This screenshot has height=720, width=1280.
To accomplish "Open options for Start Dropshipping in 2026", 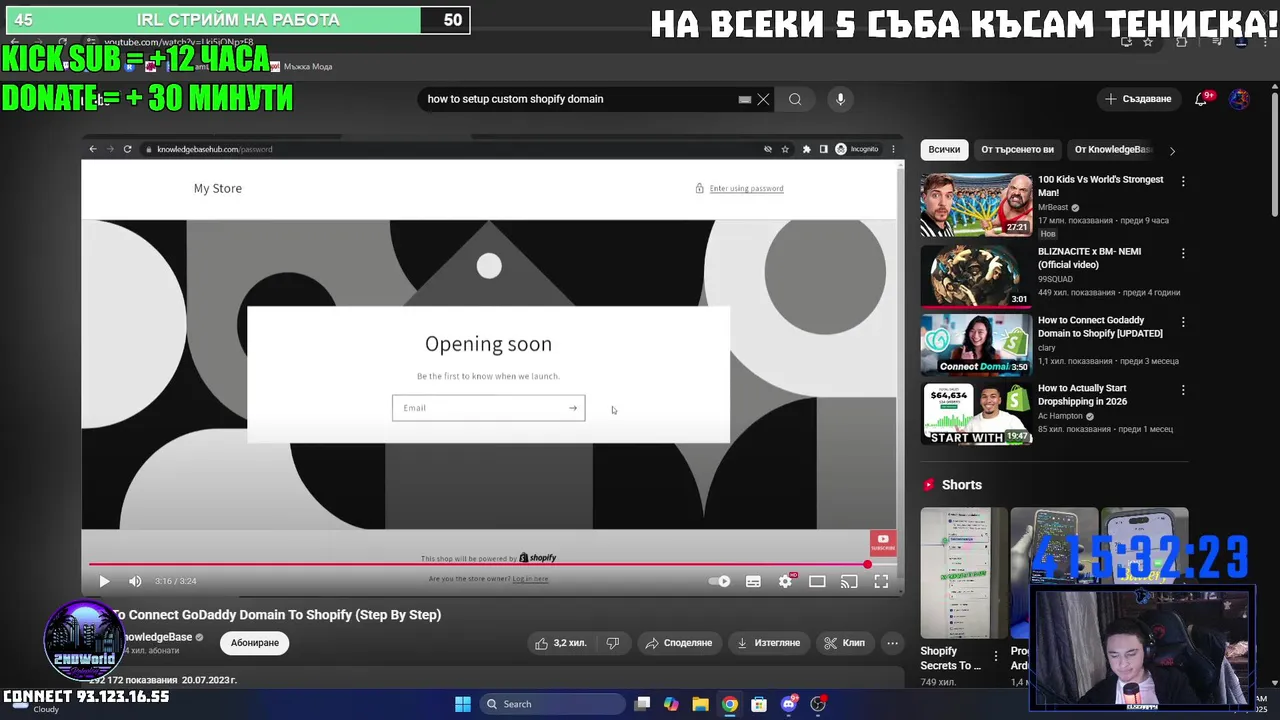I will (x=1183, y=390).
